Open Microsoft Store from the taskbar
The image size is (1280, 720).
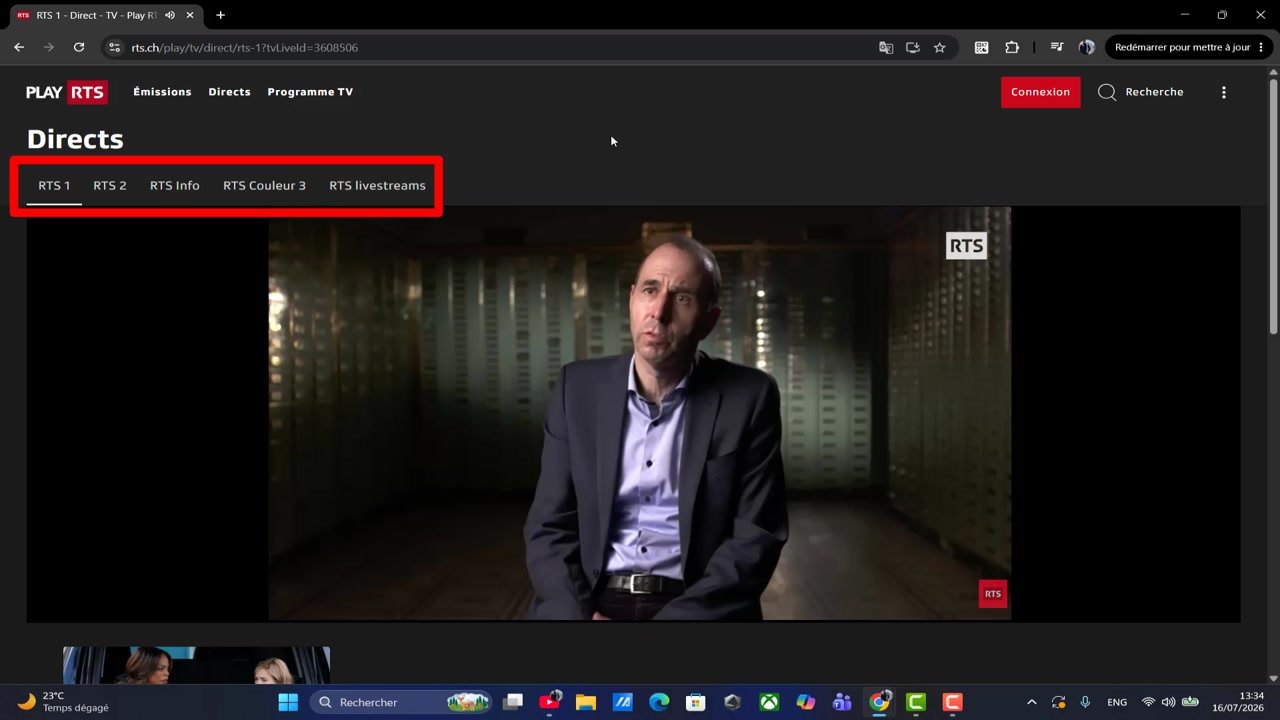pos(695,702)
